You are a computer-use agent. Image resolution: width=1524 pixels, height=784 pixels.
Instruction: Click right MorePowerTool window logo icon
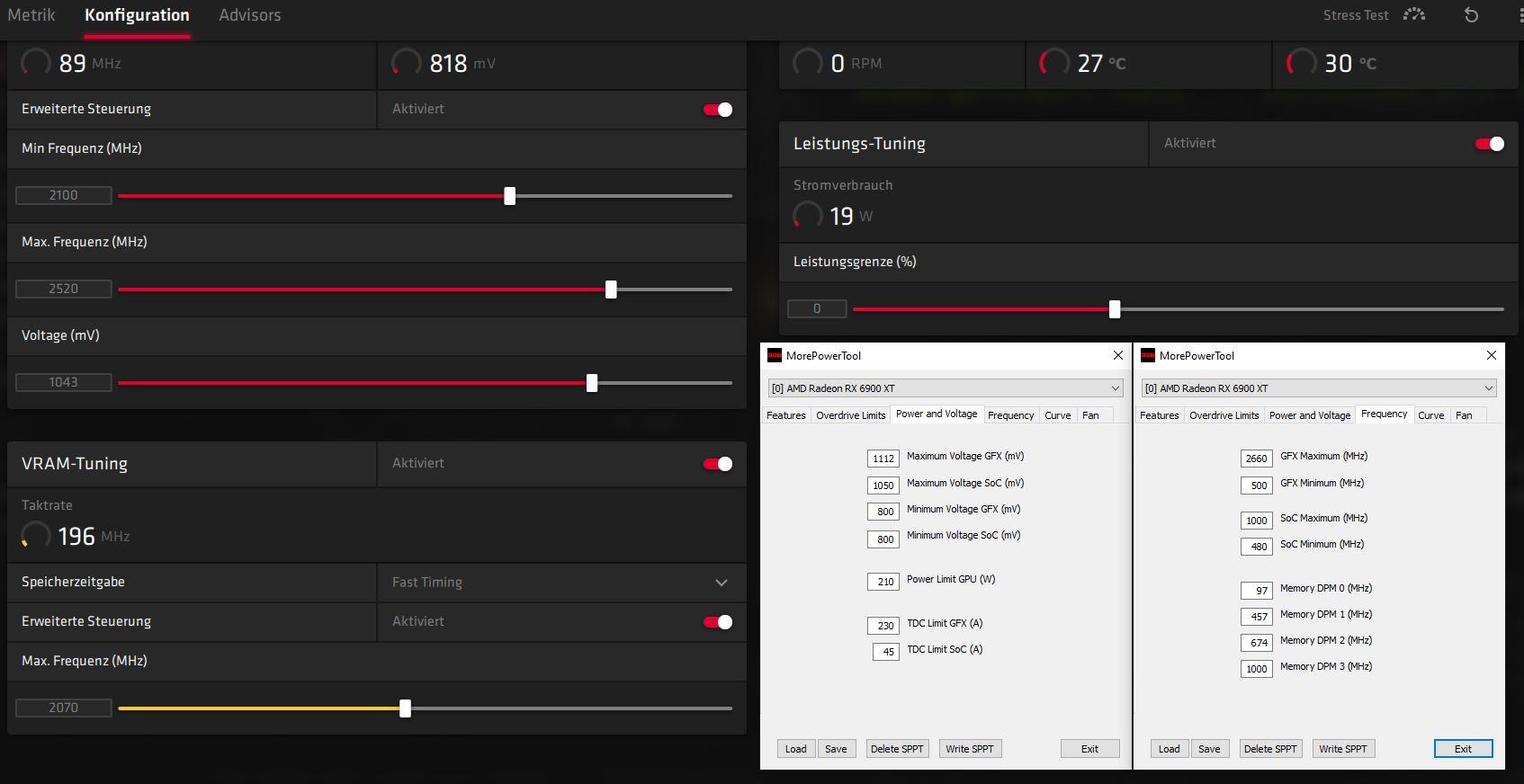(x=1147, y=355)
